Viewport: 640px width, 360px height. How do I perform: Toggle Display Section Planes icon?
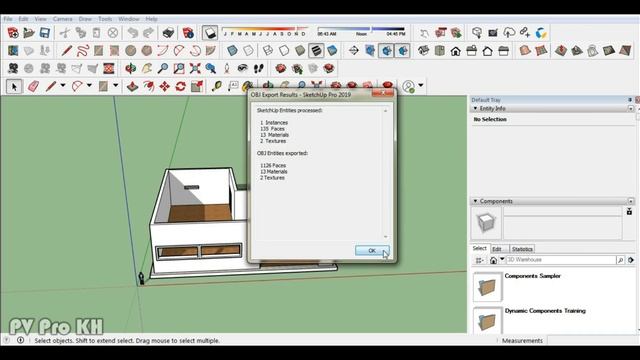(370, 51)
